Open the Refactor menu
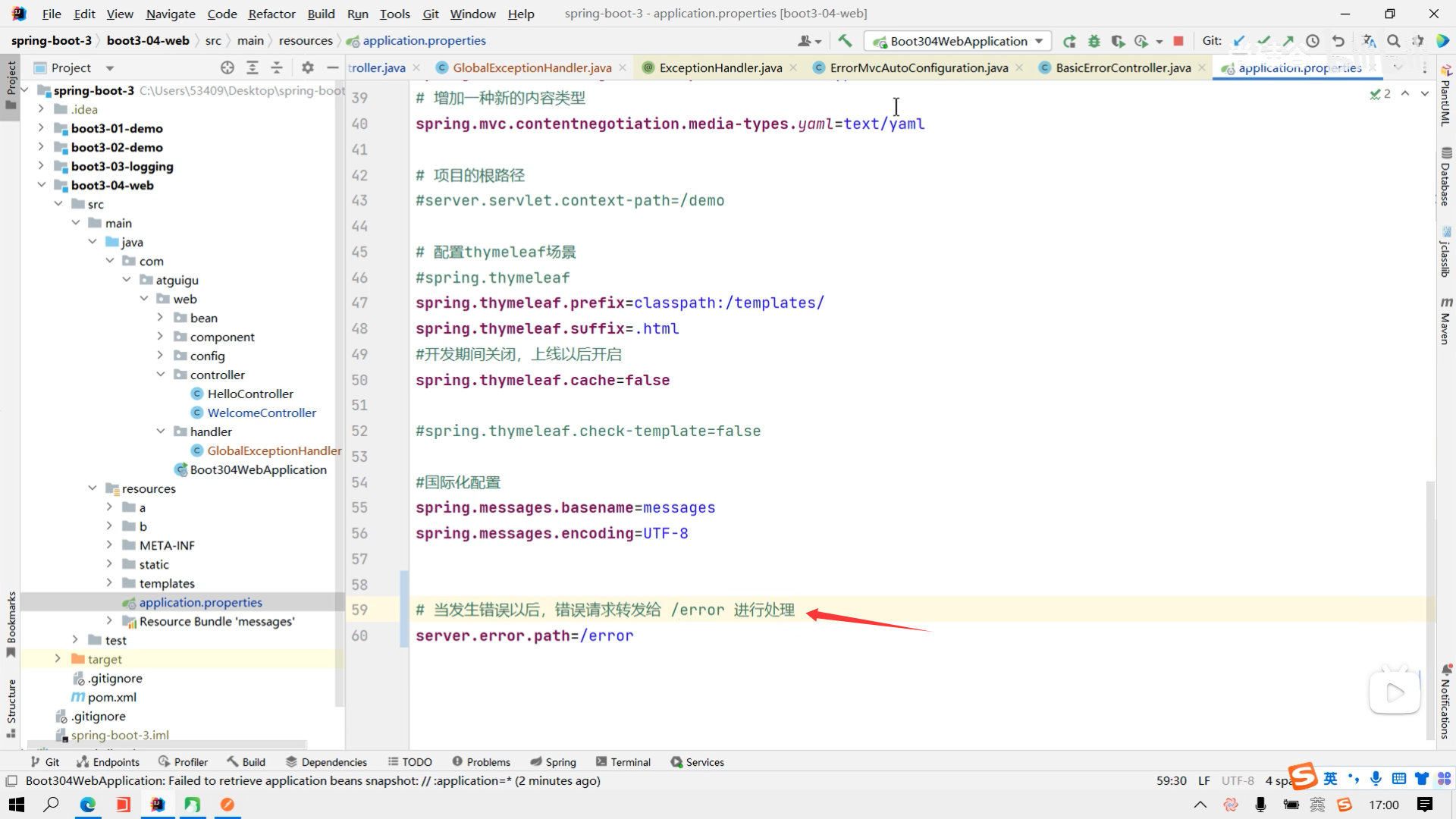Screen dimensions: 1456x819 pos(271,14)
